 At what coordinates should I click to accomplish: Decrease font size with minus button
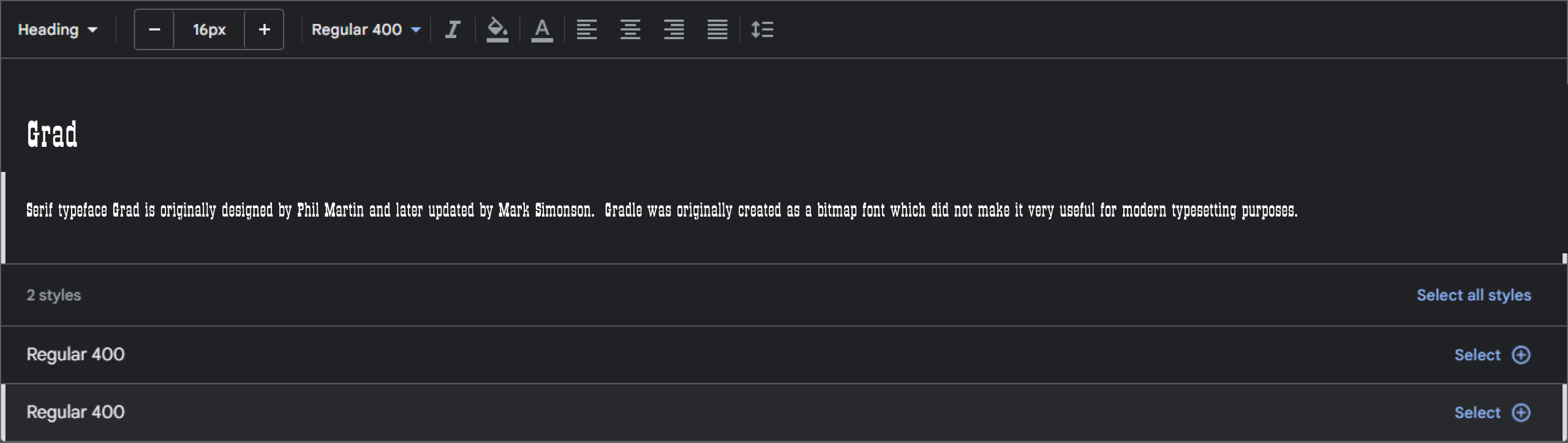(x=154, y=29)
